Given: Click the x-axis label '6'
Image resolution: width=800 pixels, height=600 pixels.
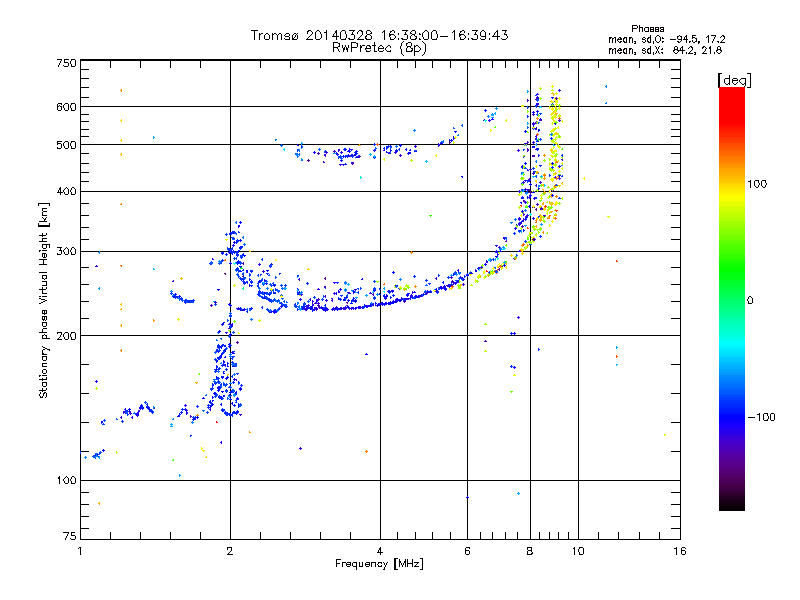Looking at the screenshot, I should 467,551.
